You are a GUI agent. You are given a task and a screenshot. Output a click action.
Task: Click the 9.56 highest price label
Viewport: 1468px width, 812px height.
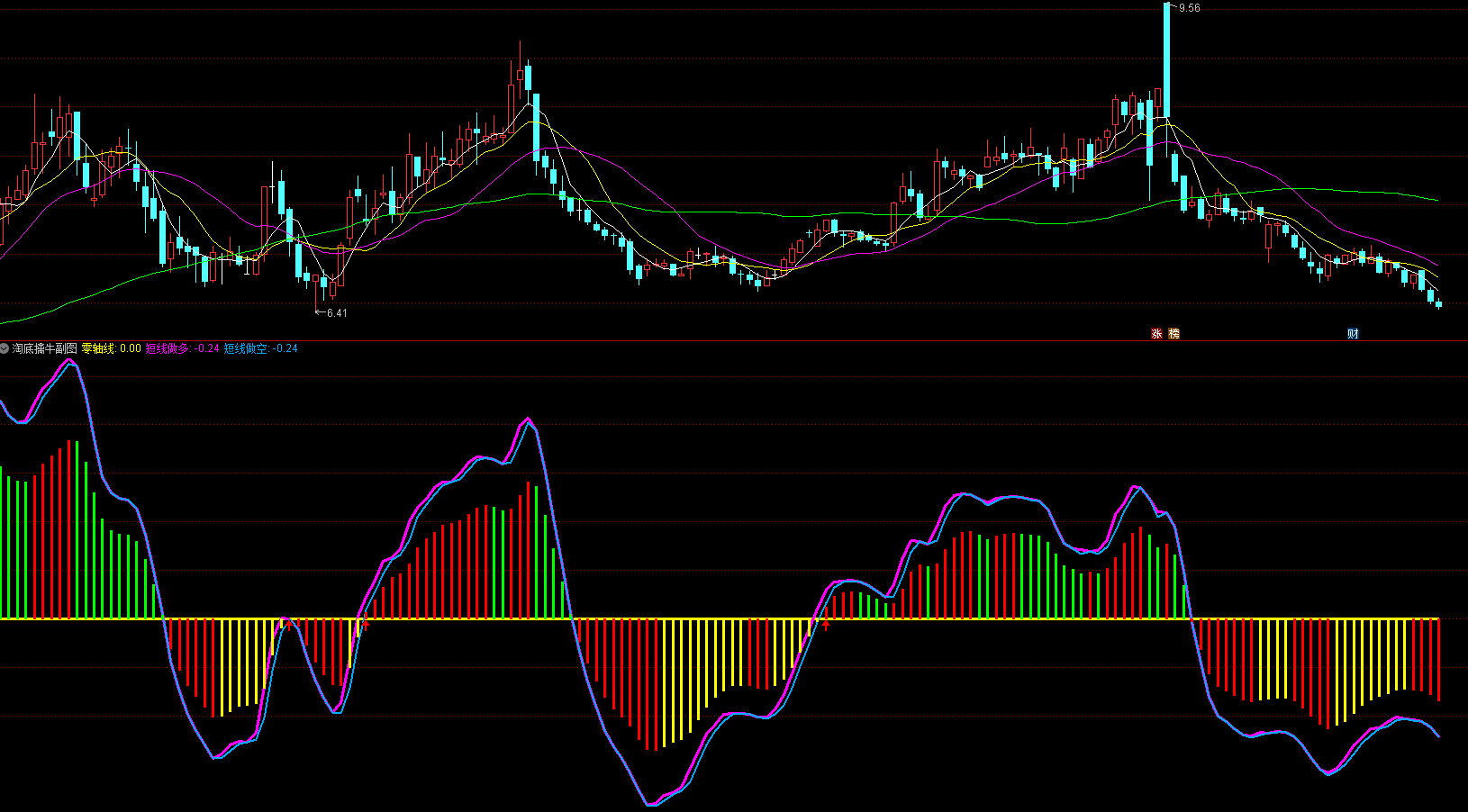[1189, 8]
